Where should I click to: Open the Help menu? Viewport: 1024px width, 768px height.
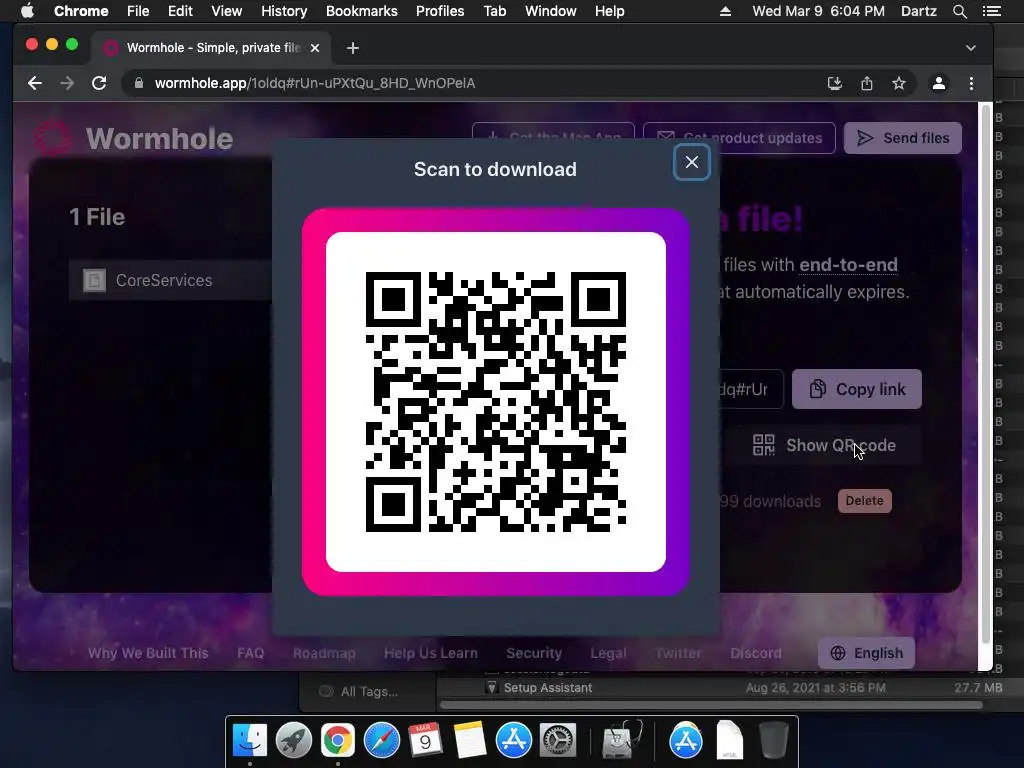tap(609, 11)
